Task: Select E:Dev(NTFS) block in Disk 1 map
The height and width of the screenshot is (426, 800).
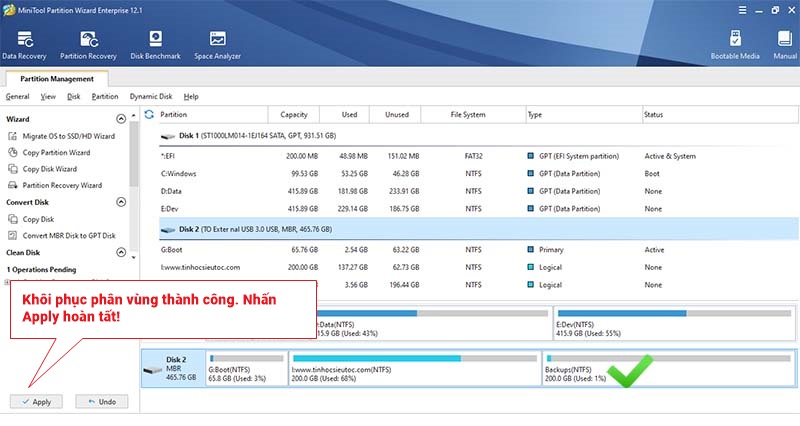Action: pyautogui.click(x=674, y=323)
